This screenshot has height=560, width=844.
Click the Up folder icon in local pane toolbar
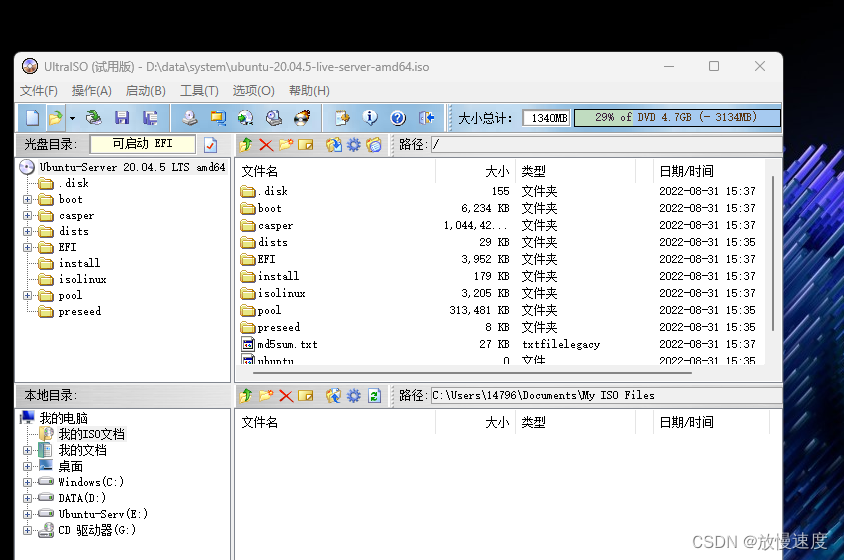click(246, 396)
